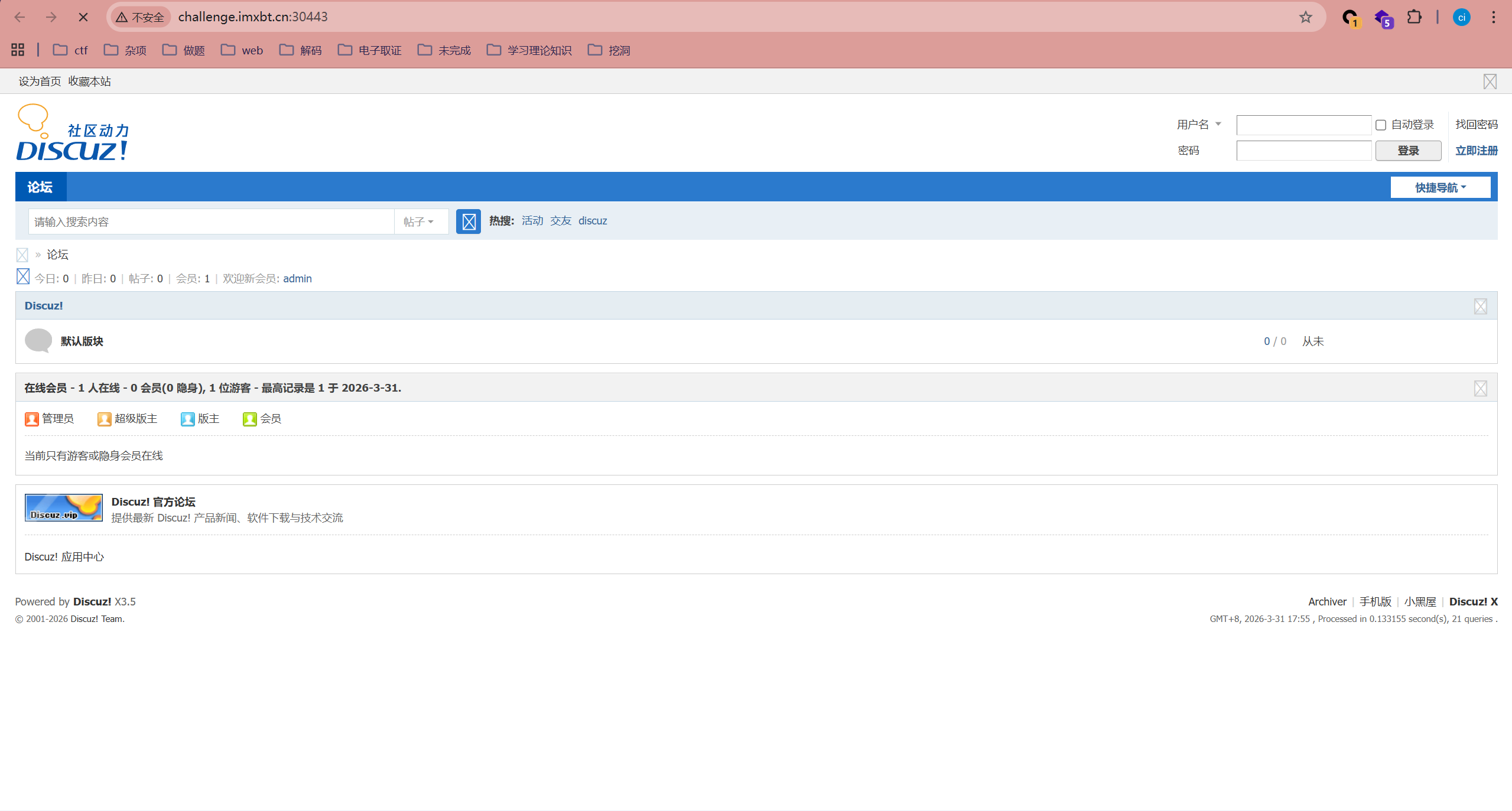Open the 帖子 search type dropdown

418,222
